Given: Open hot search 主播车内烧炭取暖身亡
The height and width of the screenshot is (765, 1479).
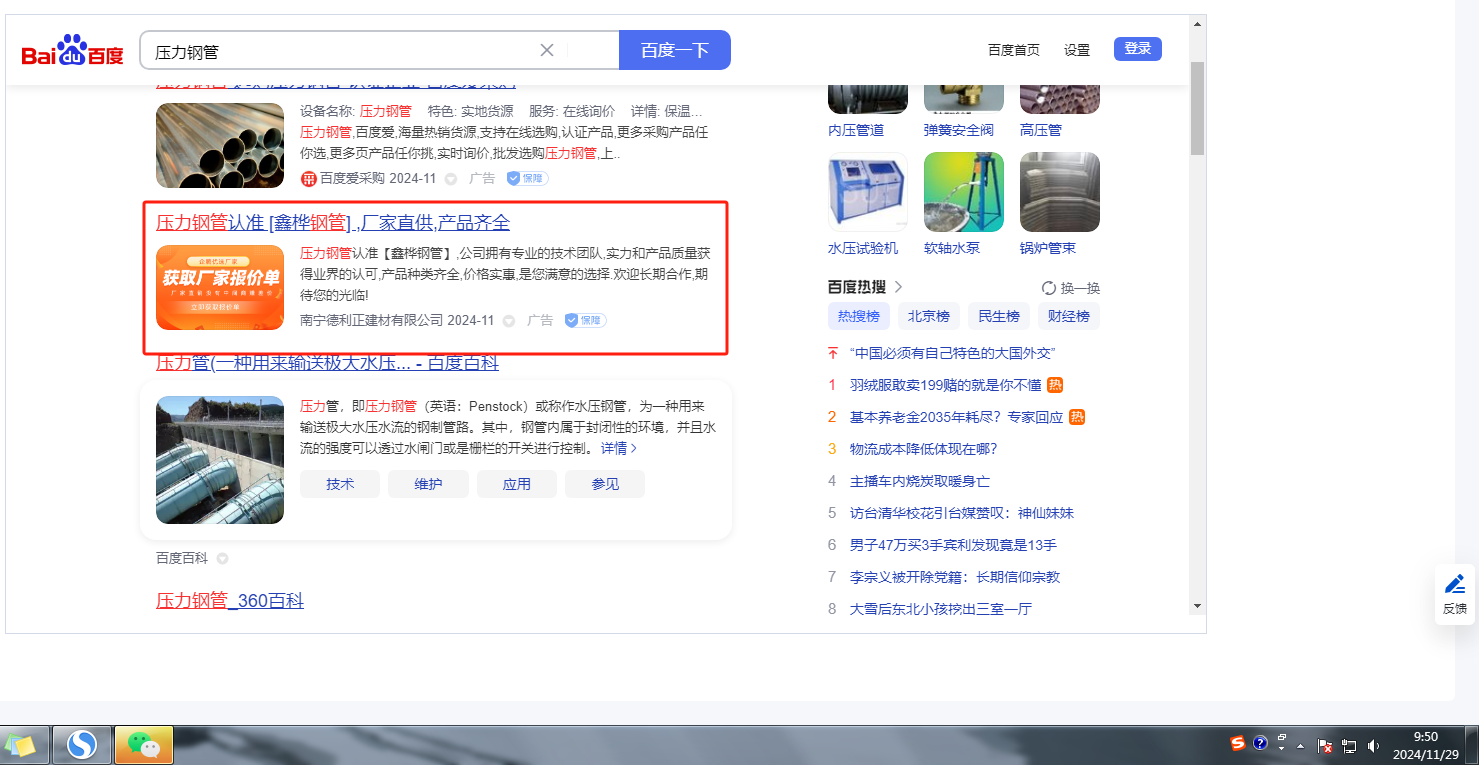Looking at the screenshot, I should point(920,481).
